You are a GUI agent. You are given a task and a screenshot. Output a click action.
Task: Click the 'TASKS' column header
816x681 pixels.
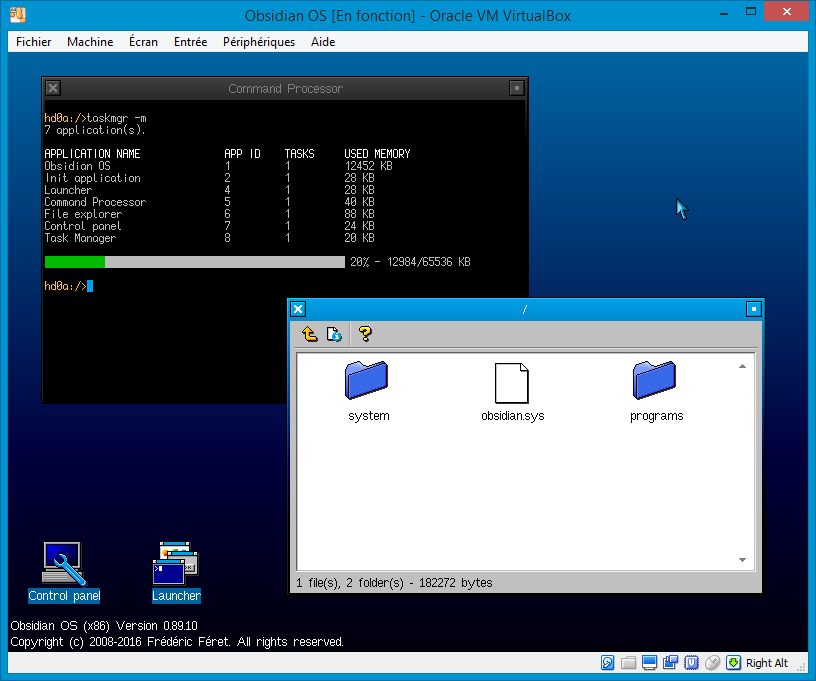tap(299, 154)
